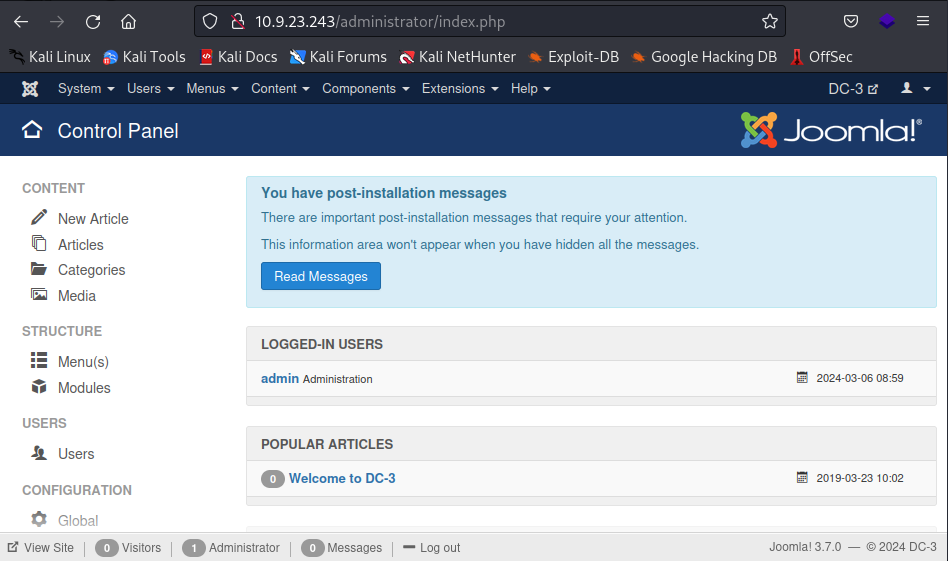The image size is (948, 561).
Task: Click the admin user link
Action: [280, 378]
